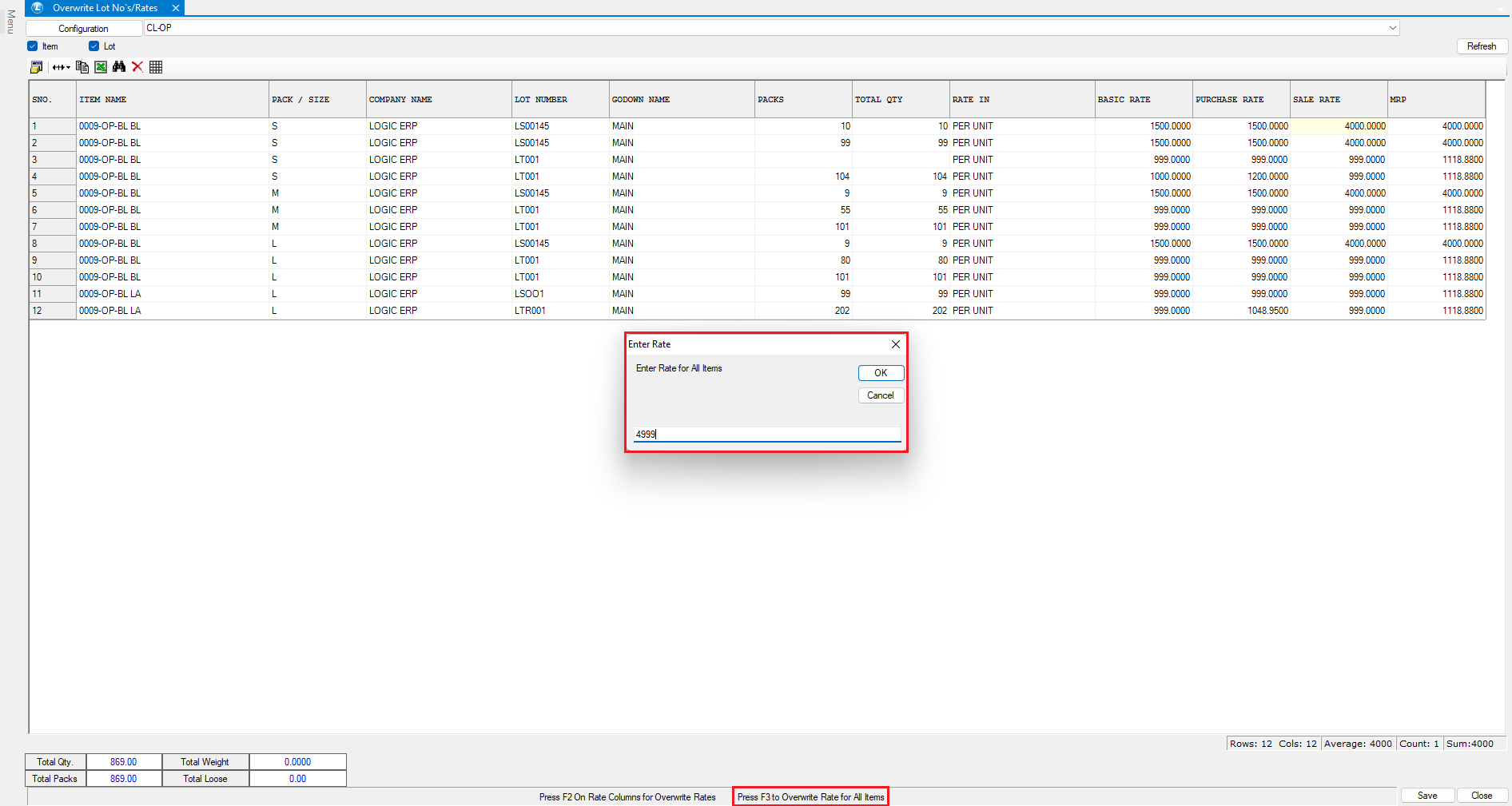Viewport: 1512px width, 806px height.
Task: Click Cancel in the Enter Rate dialog
Action: (x=880, y=395)
